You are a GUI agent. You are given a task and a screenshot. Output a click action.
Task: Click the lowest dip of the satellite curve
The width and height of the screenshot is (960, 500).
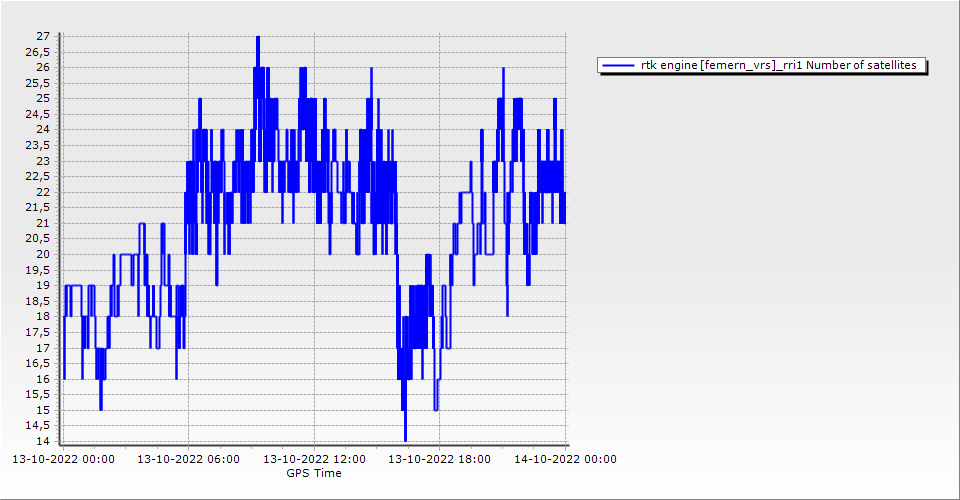[405, 439]
